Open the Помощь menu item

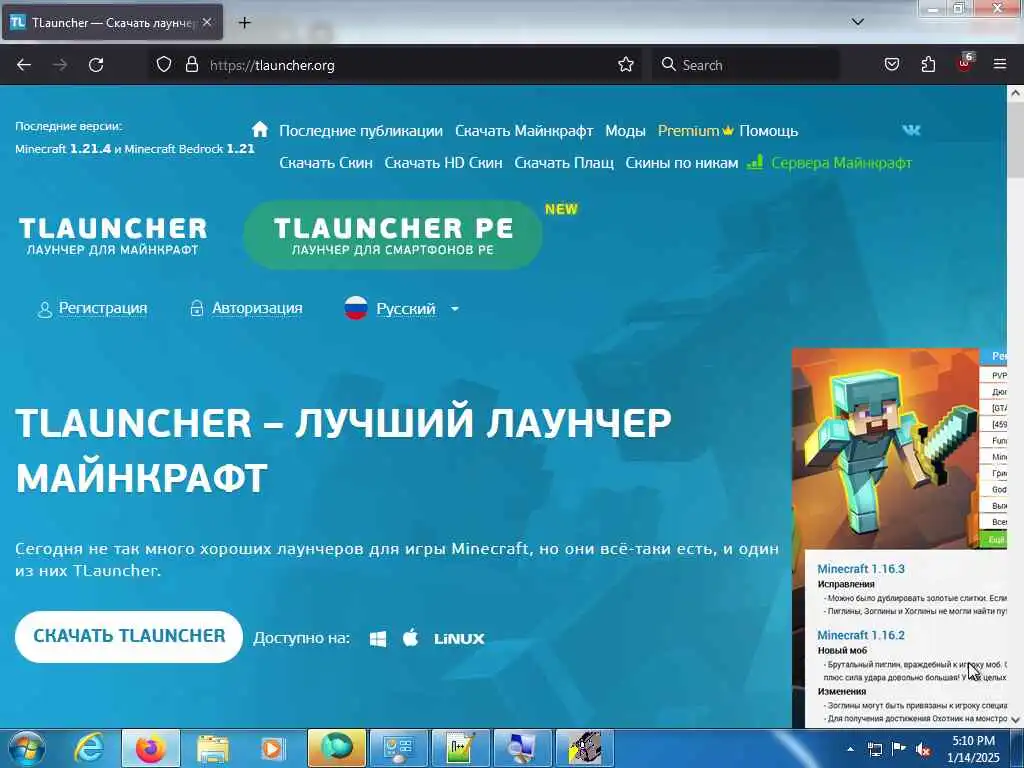coord(769,131)
